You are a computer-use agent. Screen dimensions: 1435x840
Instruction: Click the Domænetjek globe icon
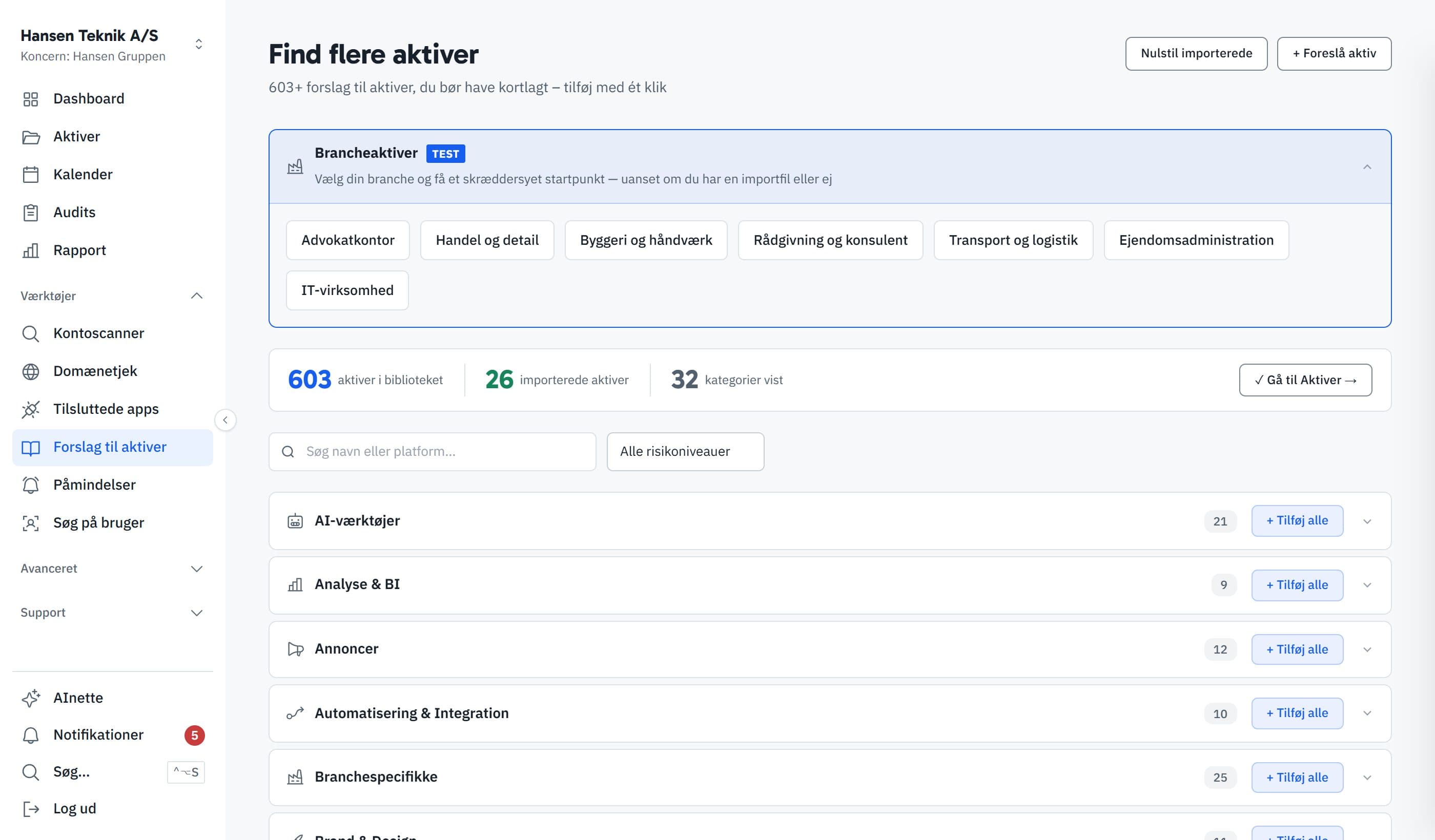click(x=30, y=372)
